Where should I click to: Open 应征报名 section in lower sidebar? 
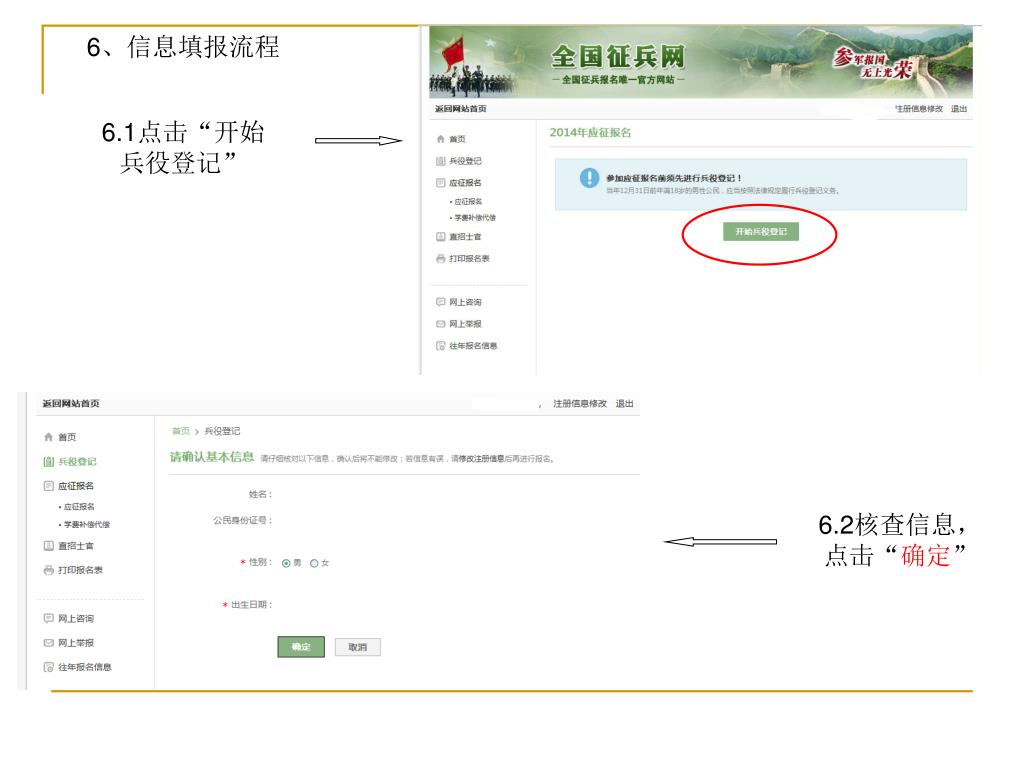click(76, 486)
